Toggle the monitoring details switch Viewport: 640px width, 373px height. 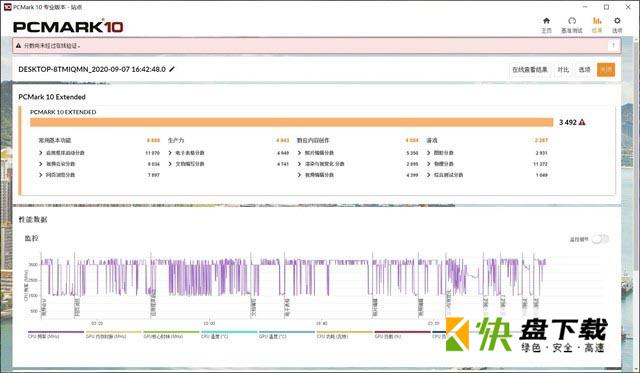pyautogui.click(x=600, y=239)
